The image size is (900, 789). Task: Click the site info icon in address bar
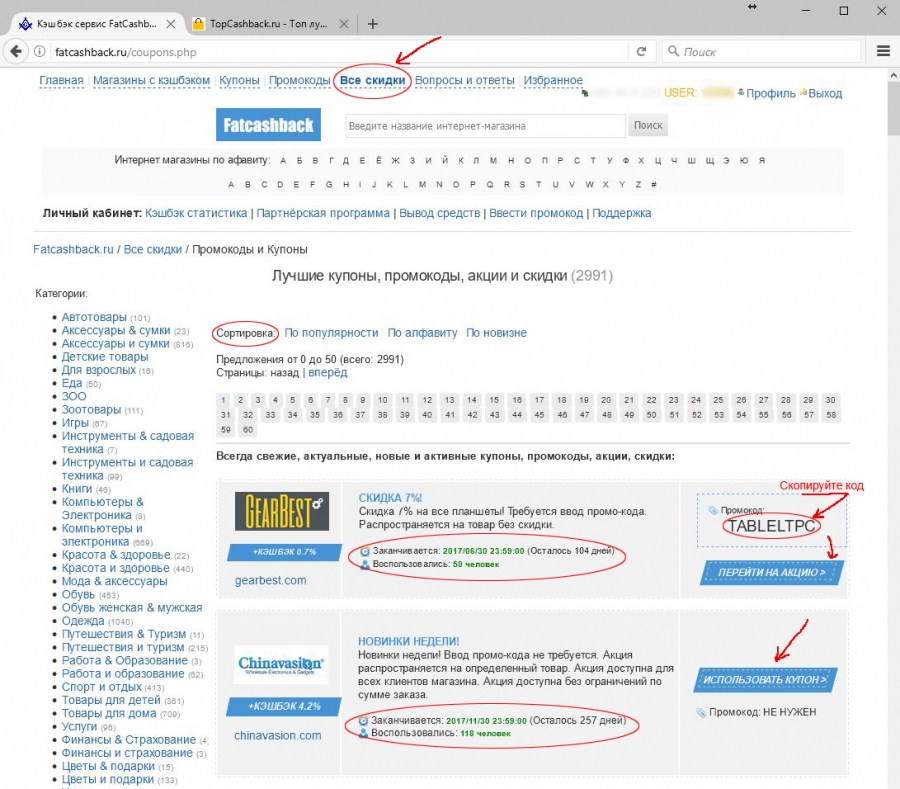(x=40, y=52)
